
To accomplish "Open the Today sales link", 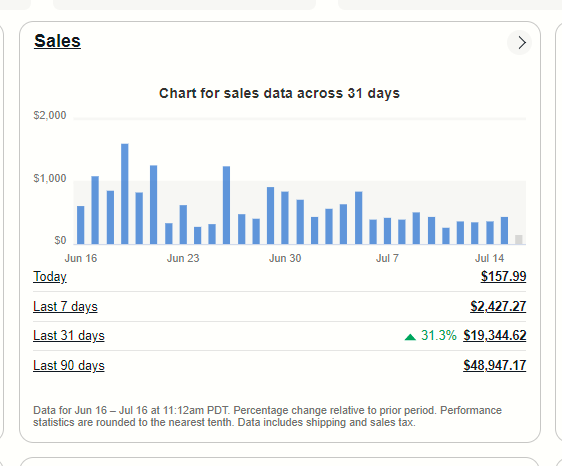I will (x=50, y=277).
